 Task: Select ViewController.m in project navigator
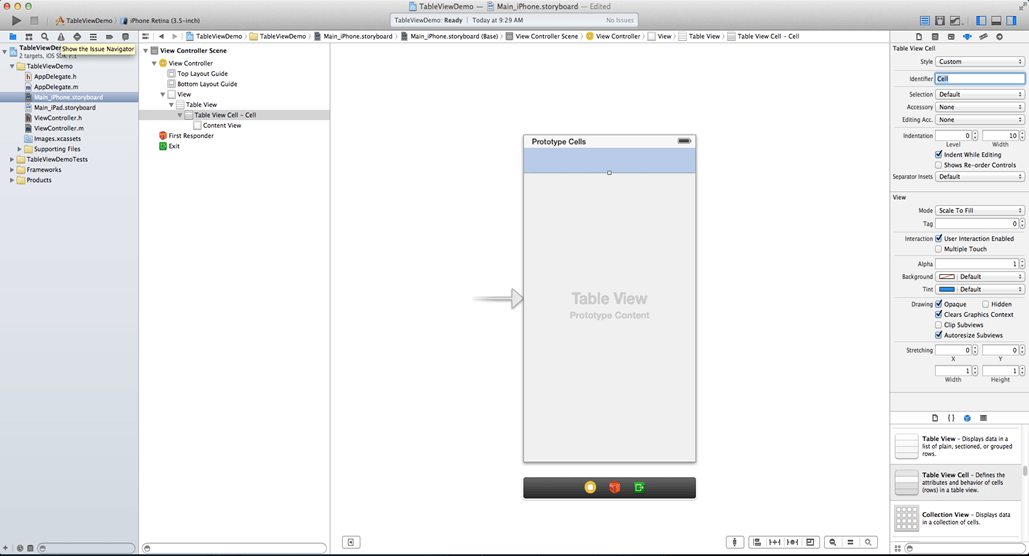point(58,128)
